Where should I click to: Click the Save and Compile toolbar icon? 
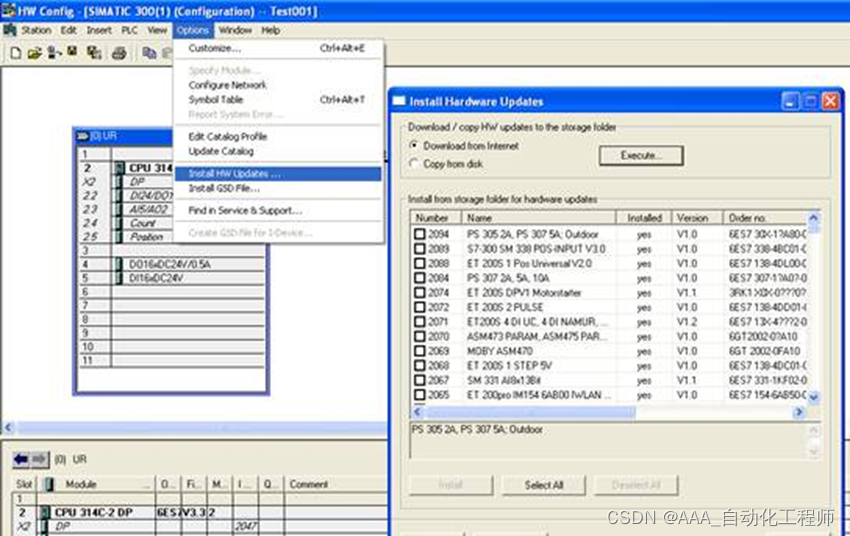click(94, 53)
